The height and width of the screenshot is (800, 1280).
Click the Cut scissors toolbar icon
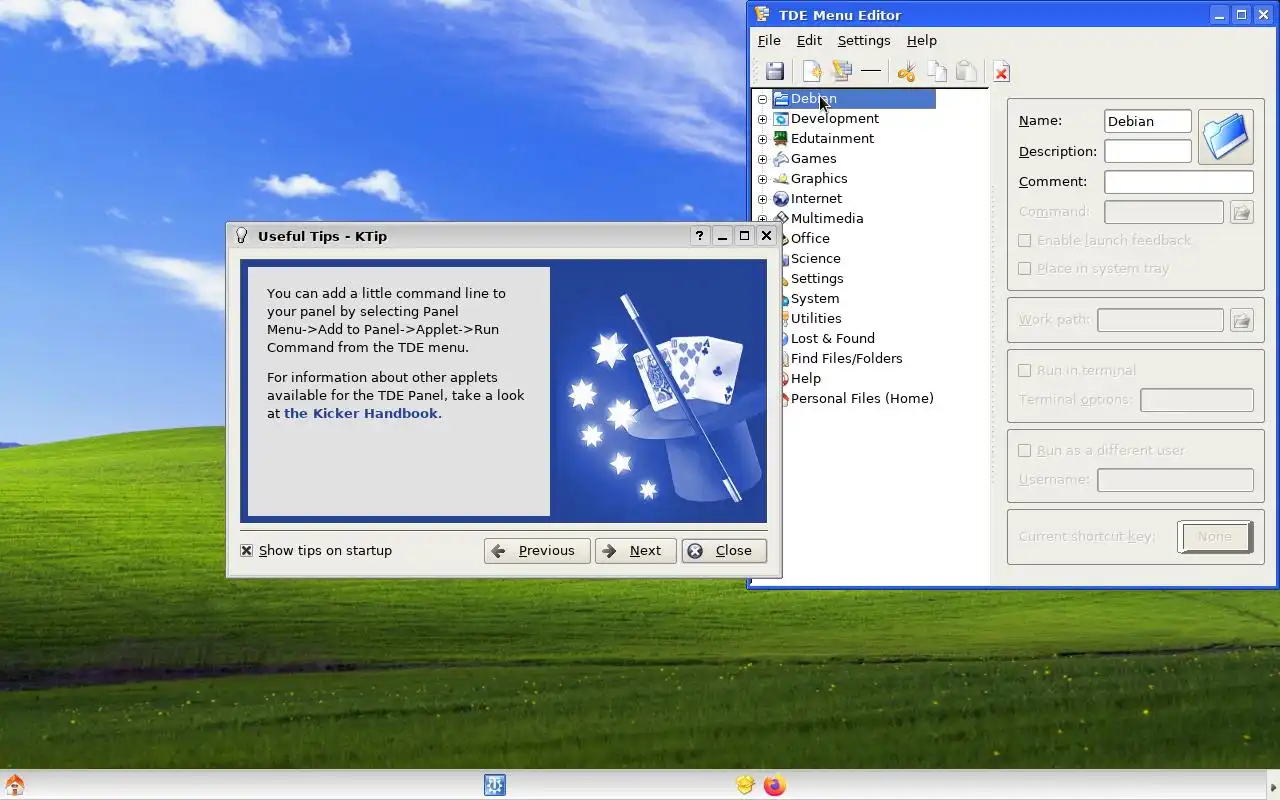[906, 71]
